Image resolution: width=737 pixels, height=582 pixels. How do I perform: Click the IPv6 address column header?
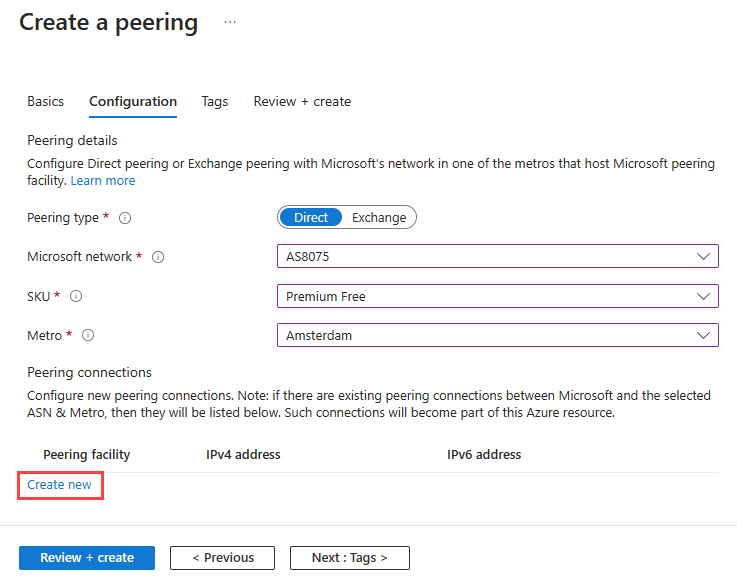click(x=484, y=455)
